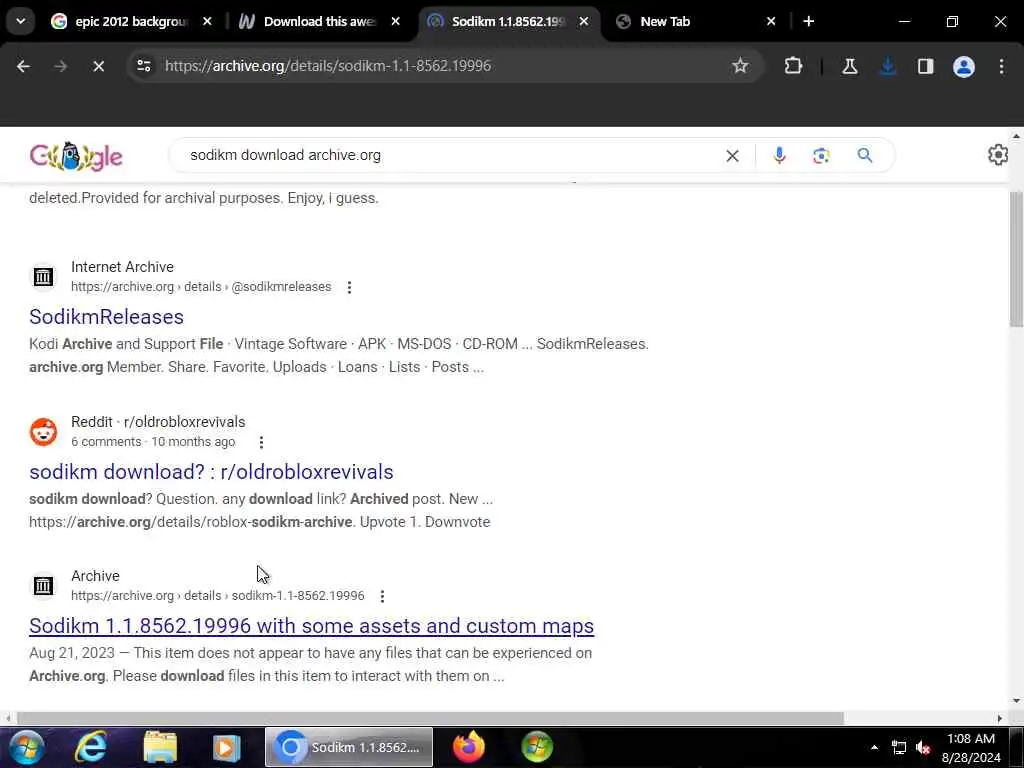Open 'sodikm download? : r/oldrobloxrevivals' link
The width and height of the screenshot is (1024, 768).
[x=211, y=472]
